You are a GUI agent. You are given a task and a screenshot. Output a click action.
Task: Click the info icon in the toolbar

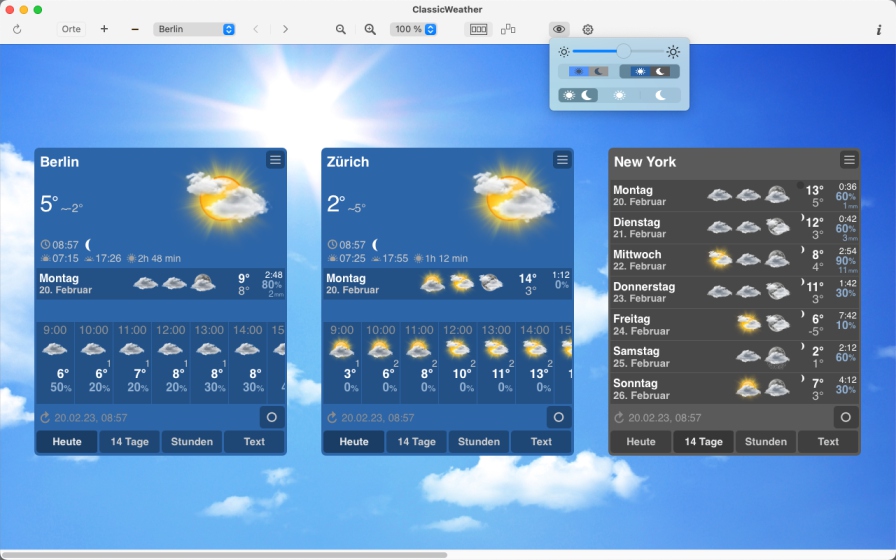(879, 30)
